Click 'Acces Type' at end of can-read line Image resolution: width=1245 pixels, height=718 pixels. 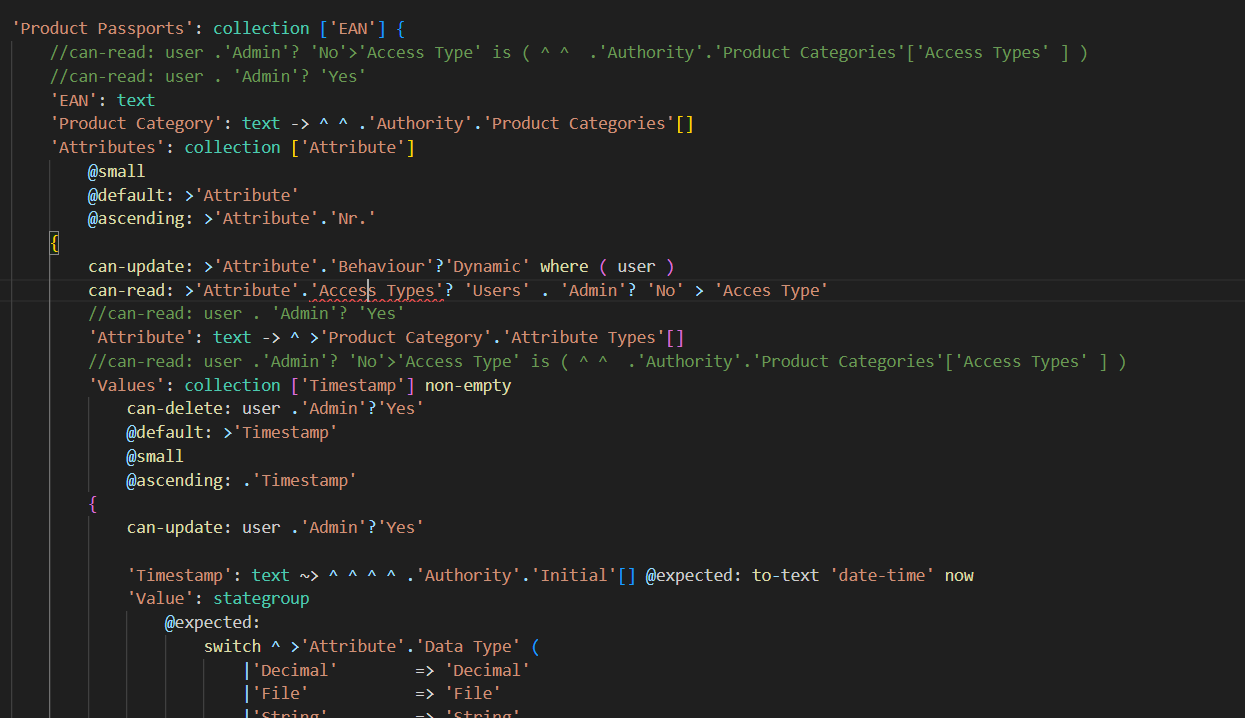coord(771,290)
